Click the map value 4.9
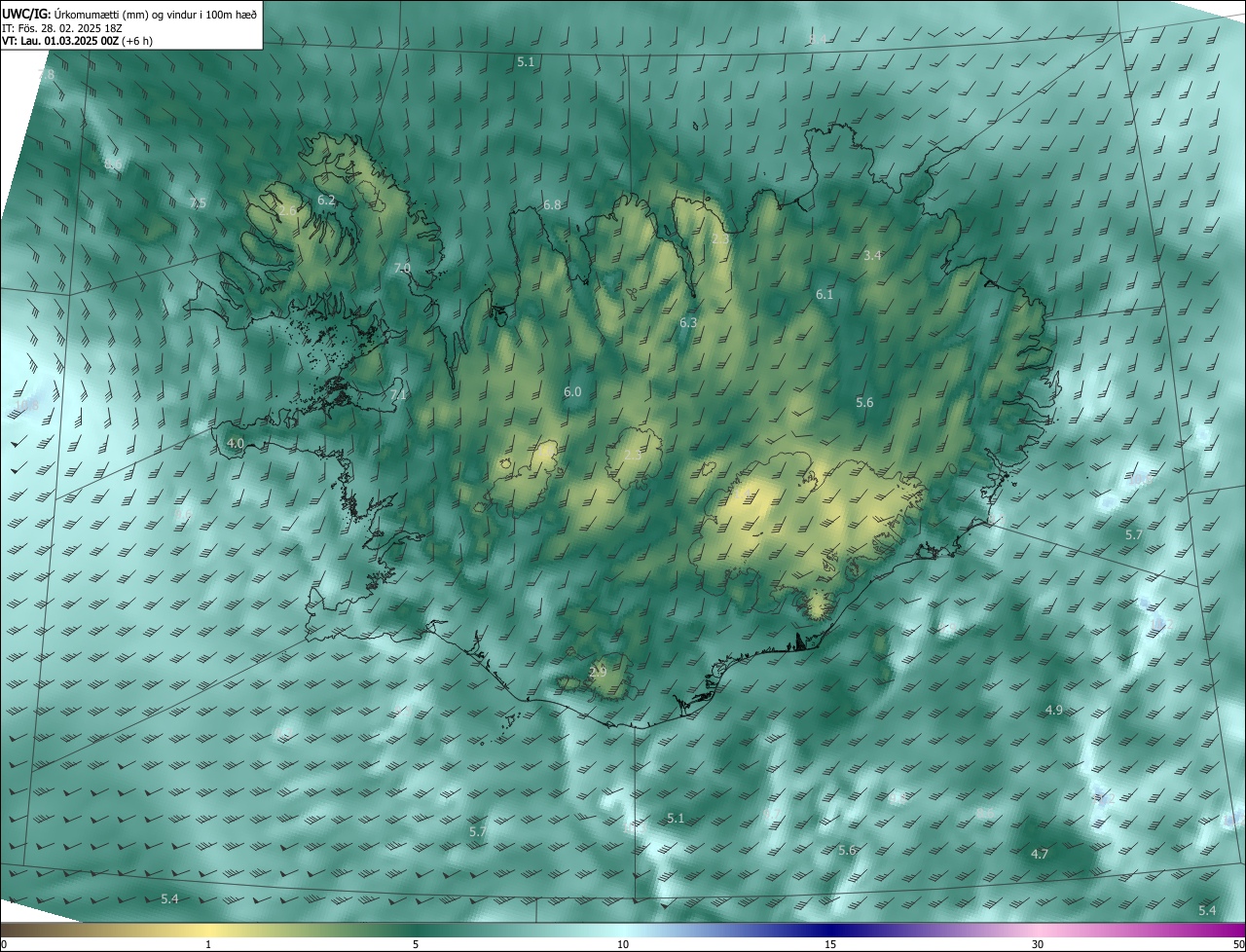This screenshot has width=1246, height=952. [x=1054, y=711]
